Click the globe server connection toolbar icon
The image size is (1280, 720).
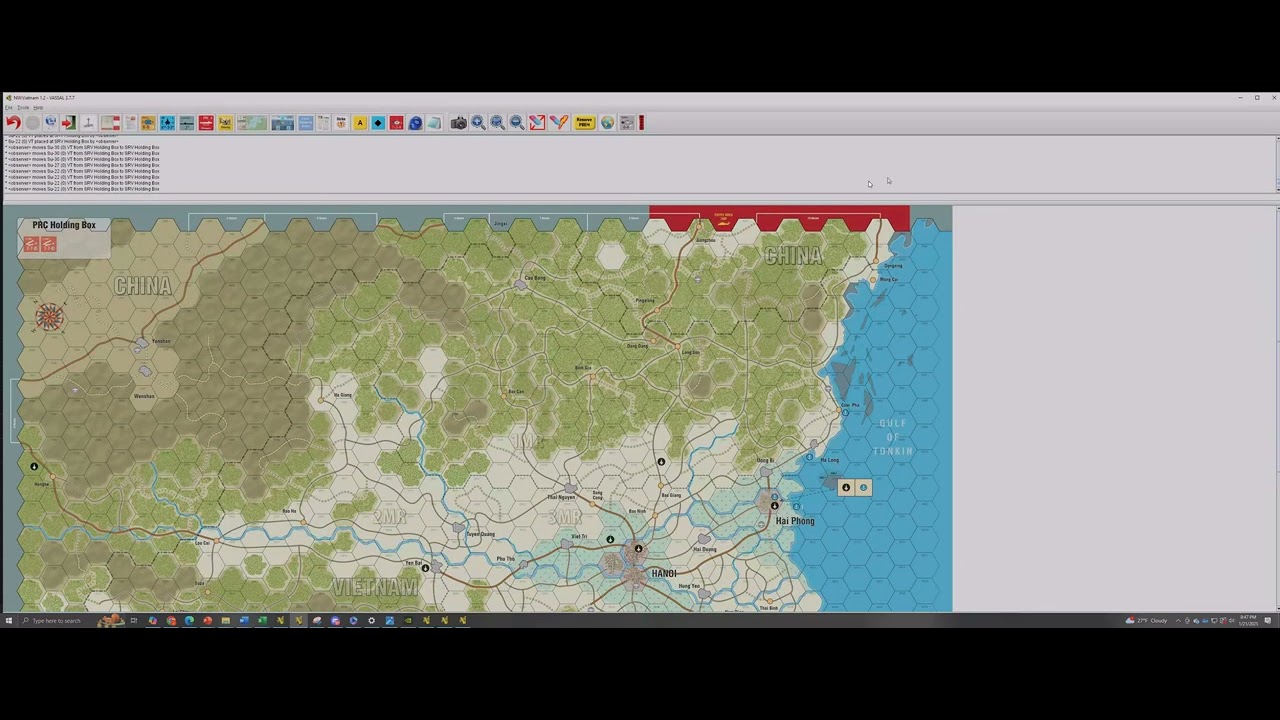tap(50, 122)
